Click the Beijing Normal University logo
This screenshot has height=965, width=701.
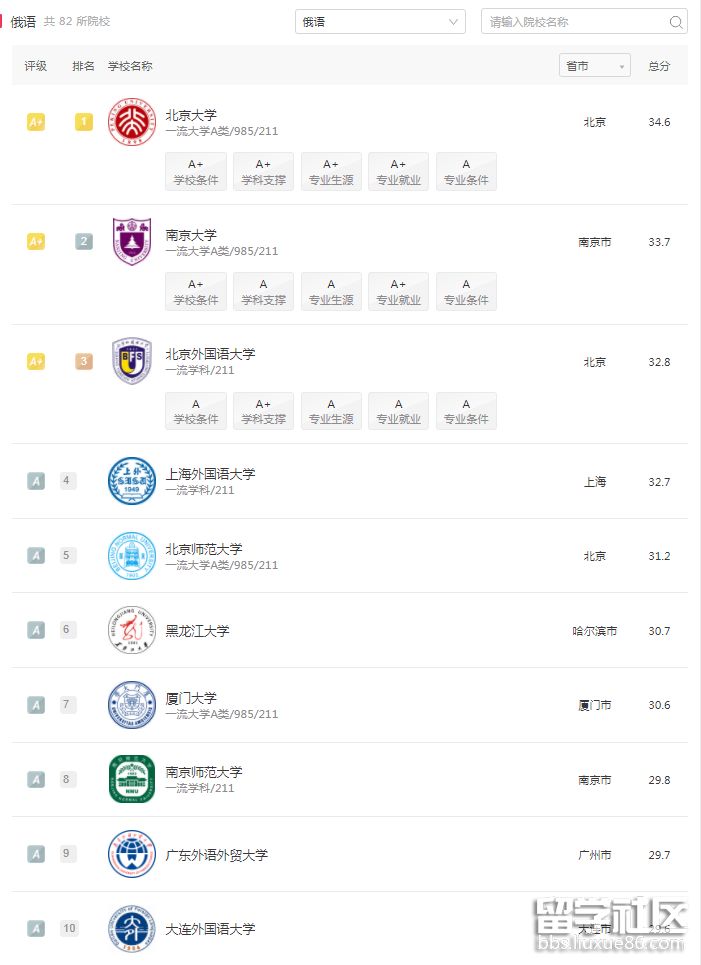point(132,556)
